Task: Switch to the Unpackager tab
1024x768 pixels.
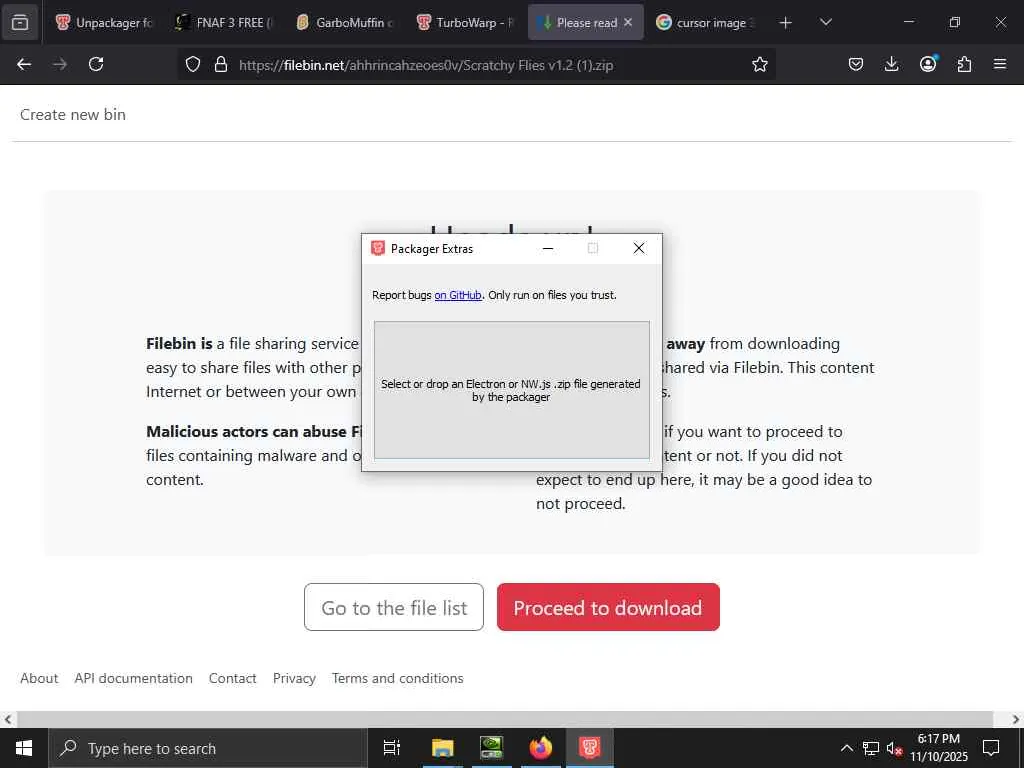Action: pos(104,22)
